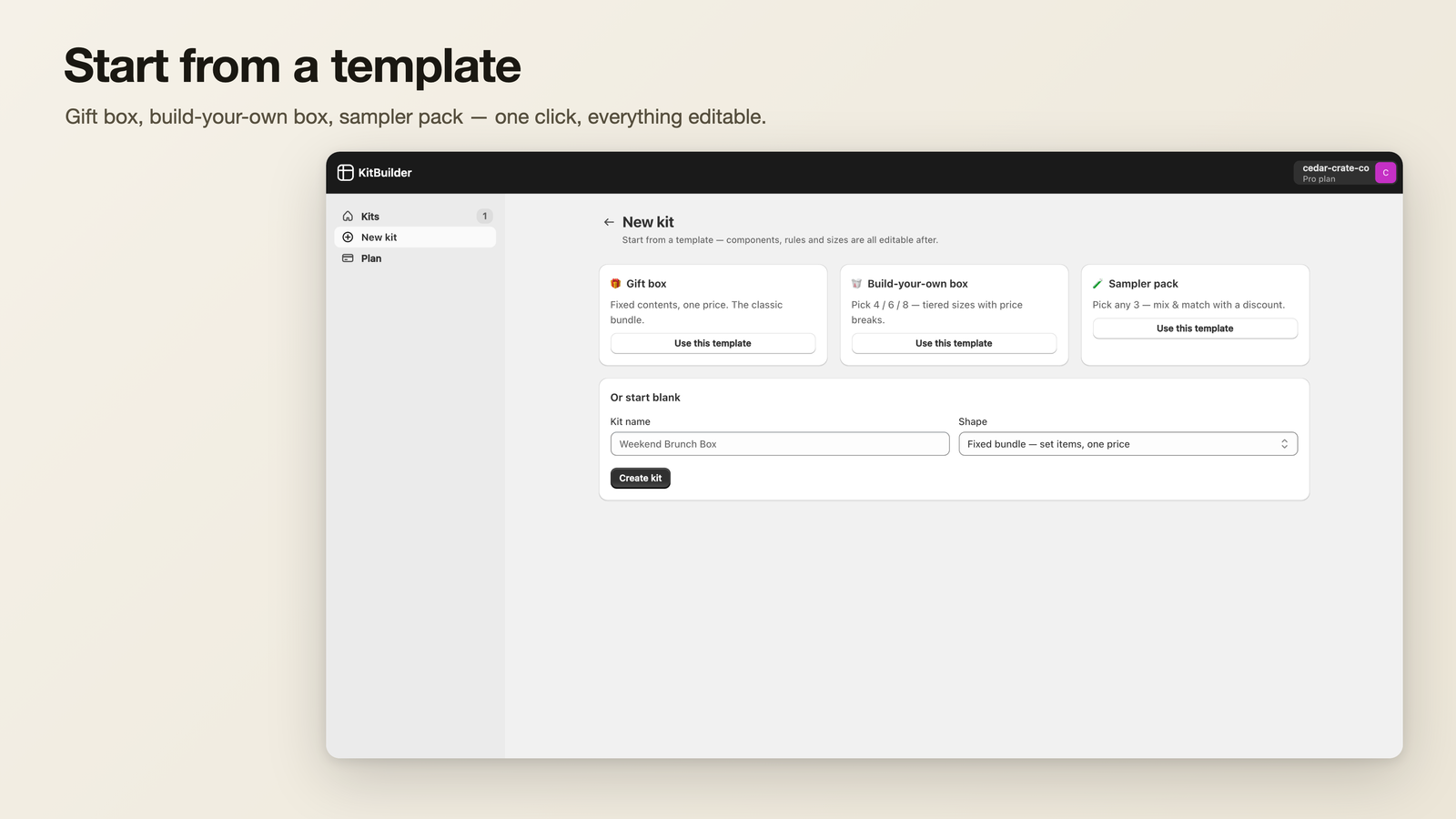Viewport: 1456px width, 819px height.
Task: Click the Plan card icon in sidebar
Action: pyautogui.click(x=348, y=258)
